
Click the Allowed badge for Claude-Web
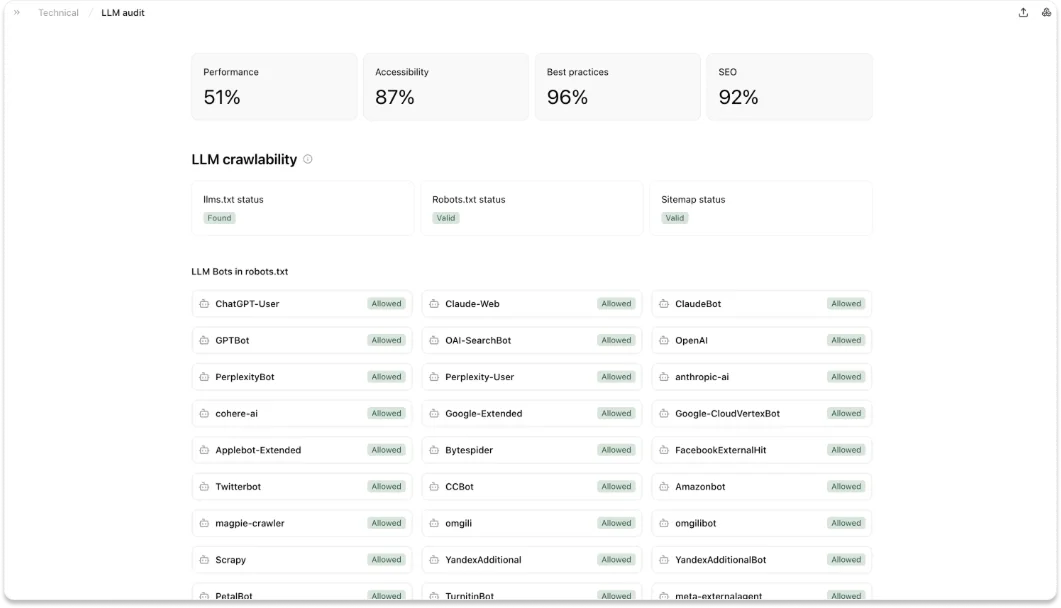(616, 304)
